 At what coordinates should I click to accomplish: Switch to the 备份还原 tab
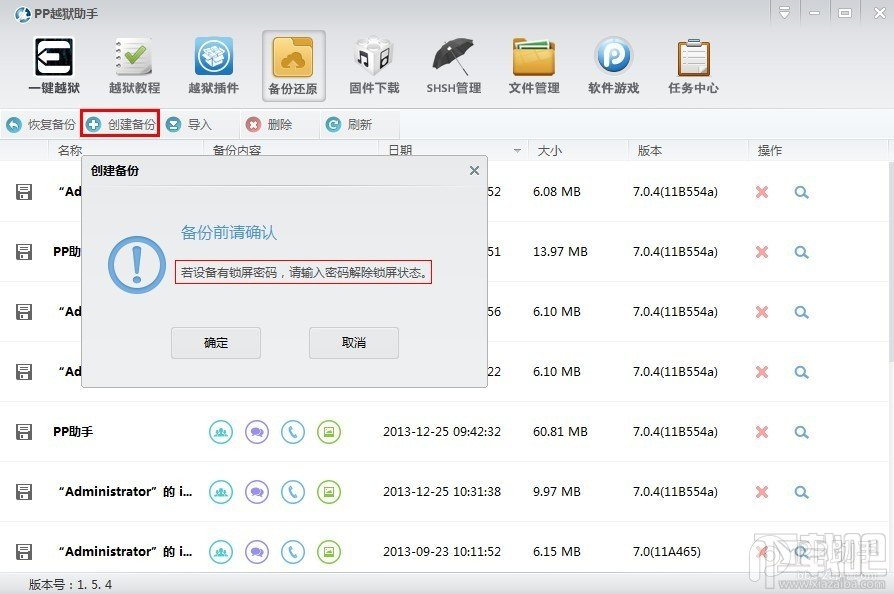point(292,65)
